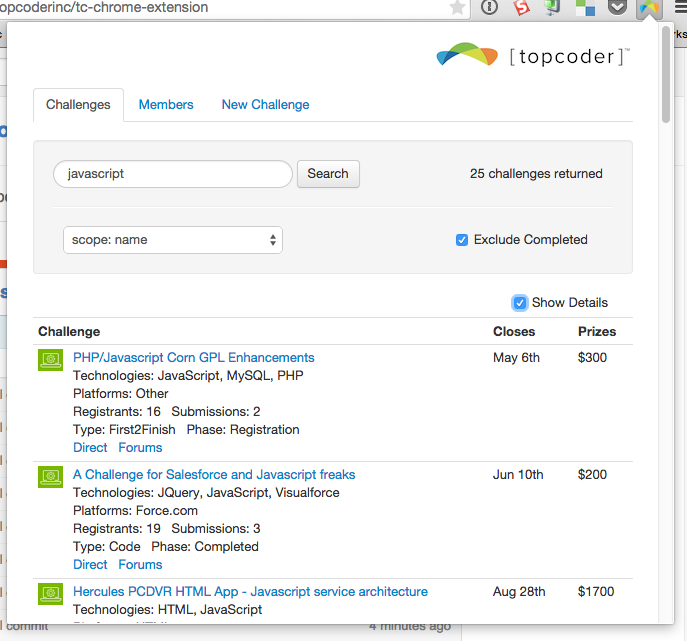The height and width of the screenshot is (641, 687).
Task: Click 'Technologies: JQuery, JavaScript, Visualforce' text
Action: point(206,492)
